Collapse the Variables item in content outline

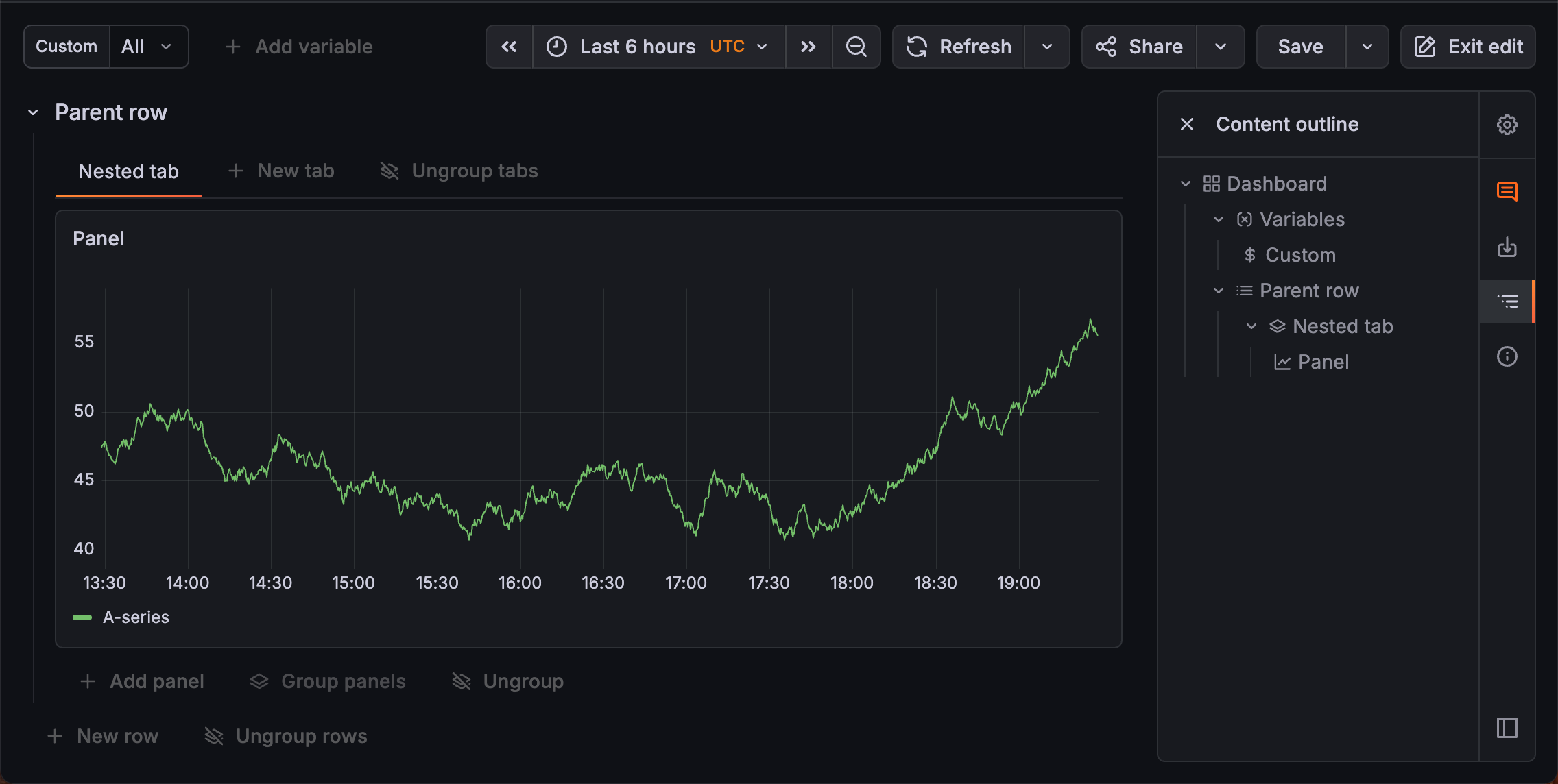click(x=1219, y=219)
